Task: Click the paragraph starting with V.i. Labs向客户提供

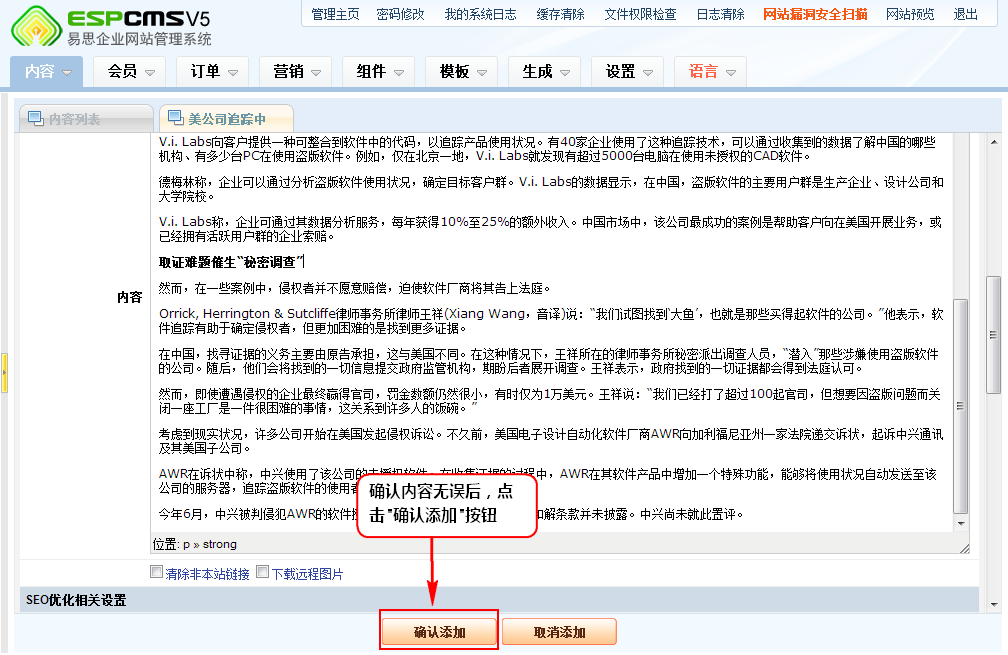Action: click(x=547, y=149)
